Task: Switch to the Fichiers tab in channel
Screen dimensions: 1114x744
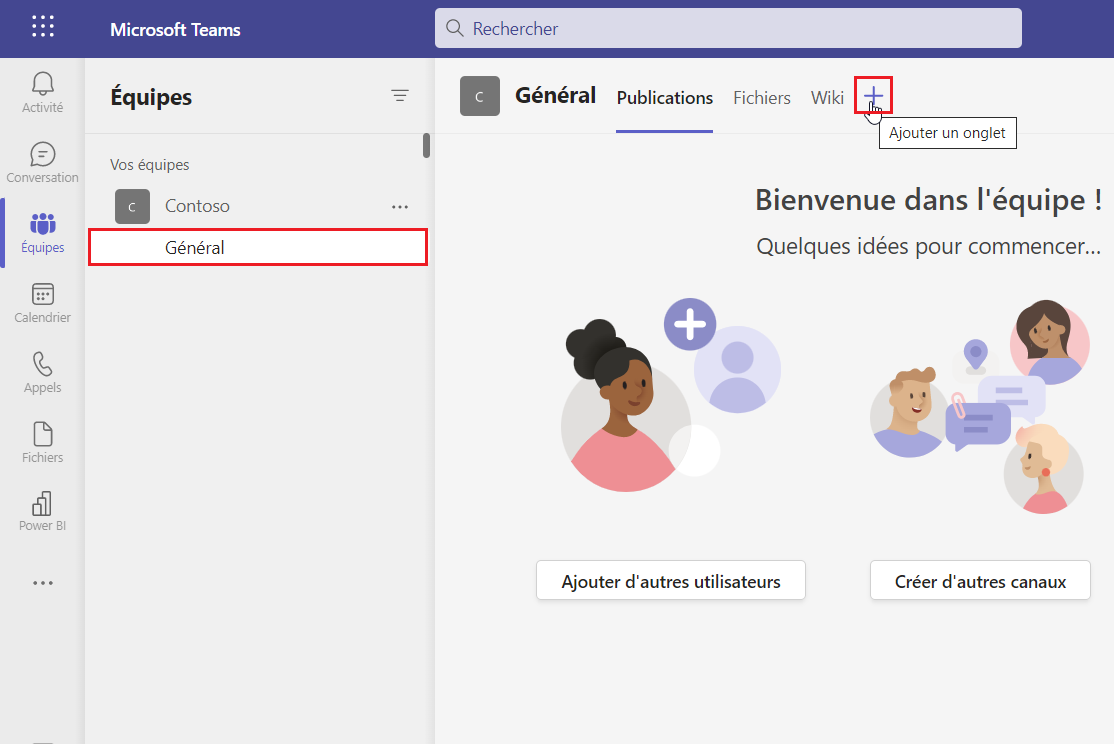Action: click(x=762, y=97)
